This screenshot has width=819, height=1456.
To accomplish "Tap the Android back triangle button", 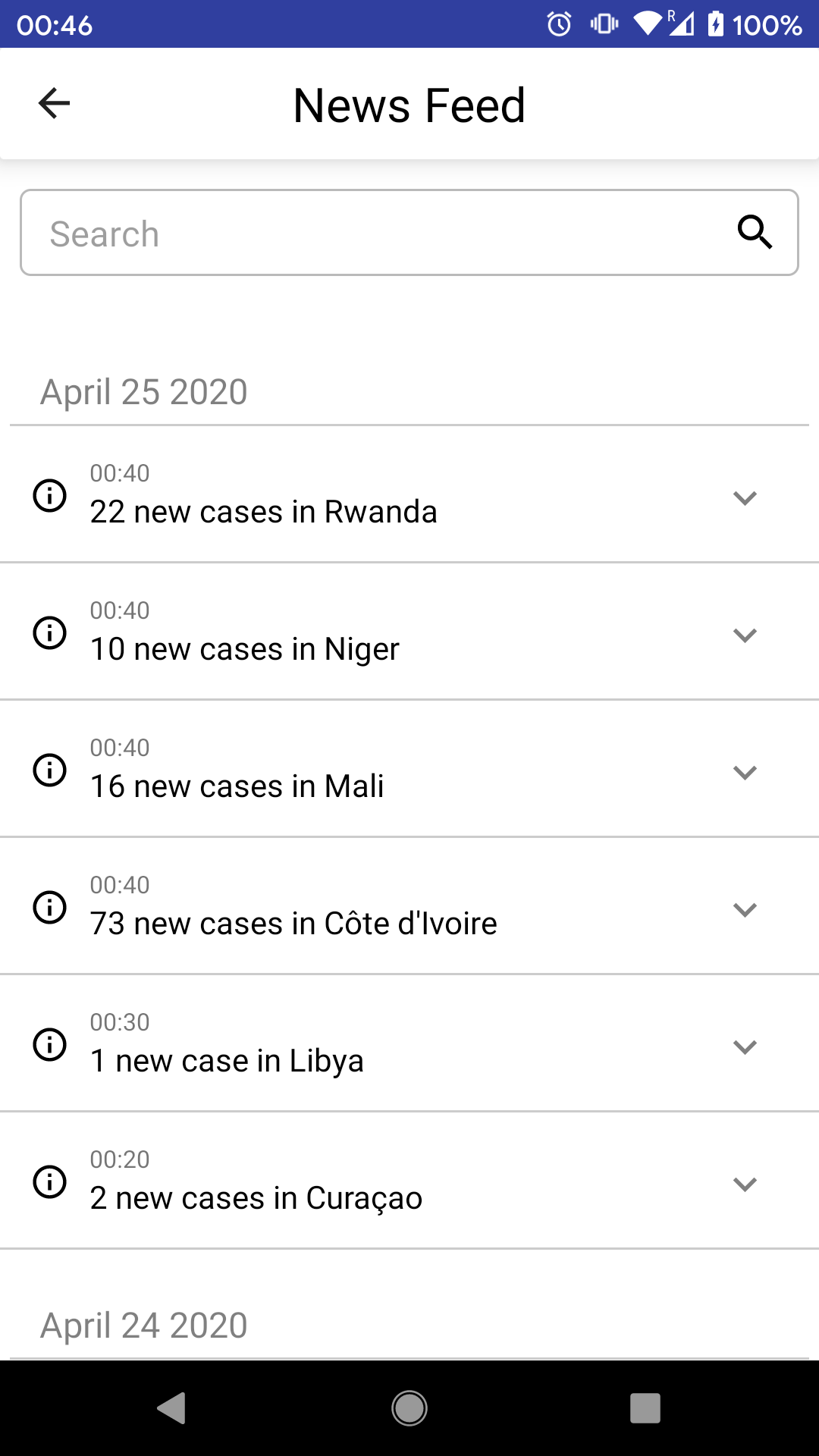I will [x=171, y=1408].
